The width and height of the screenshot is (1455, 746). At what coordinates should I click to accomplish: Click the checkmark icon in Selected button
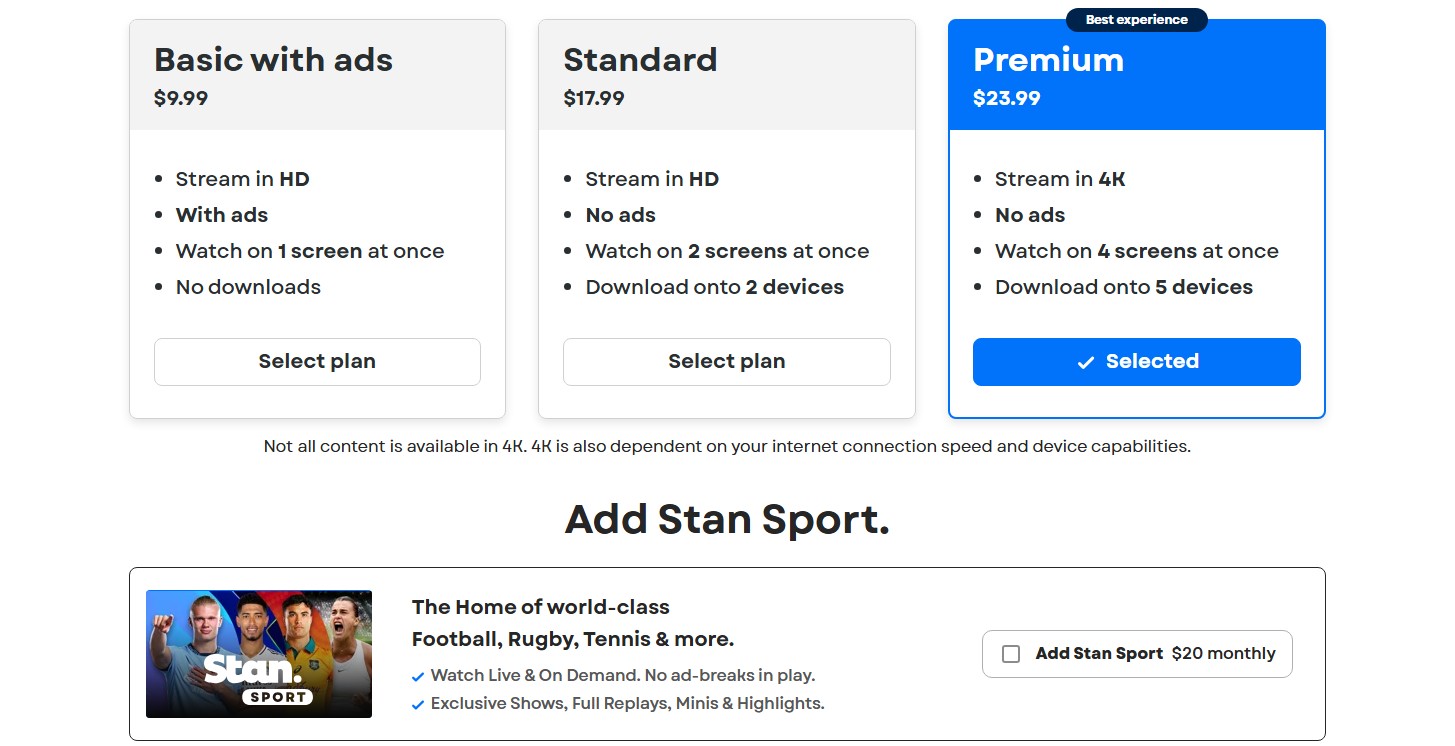coord(1085,363)
